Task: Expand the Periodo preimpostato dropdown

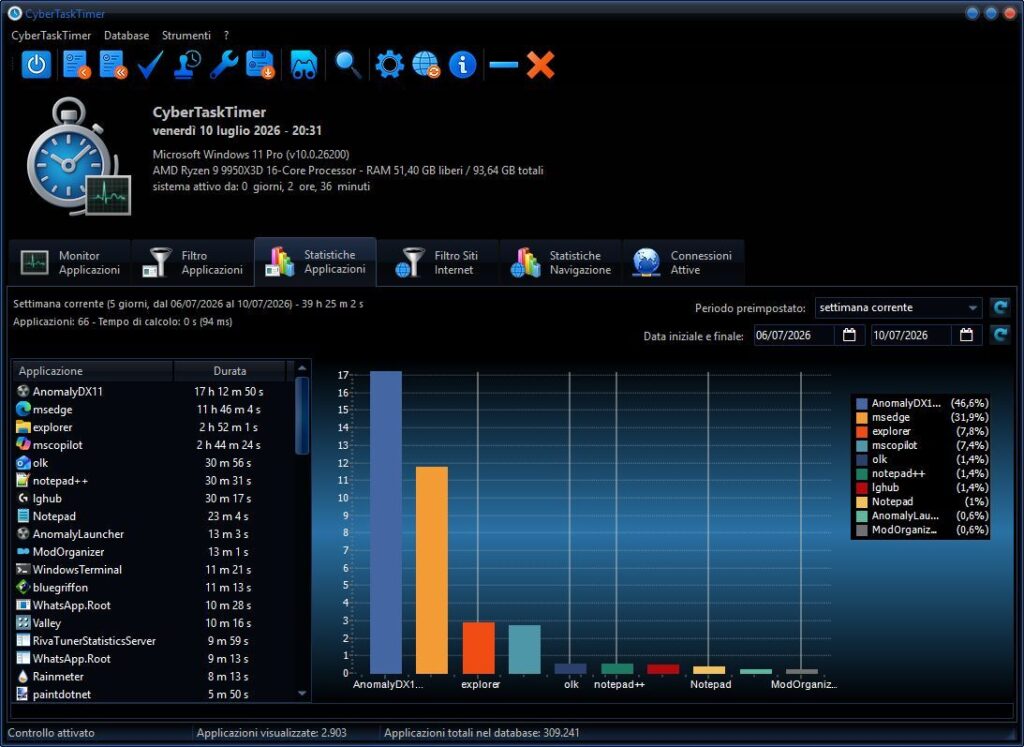Action: point(899,308)
